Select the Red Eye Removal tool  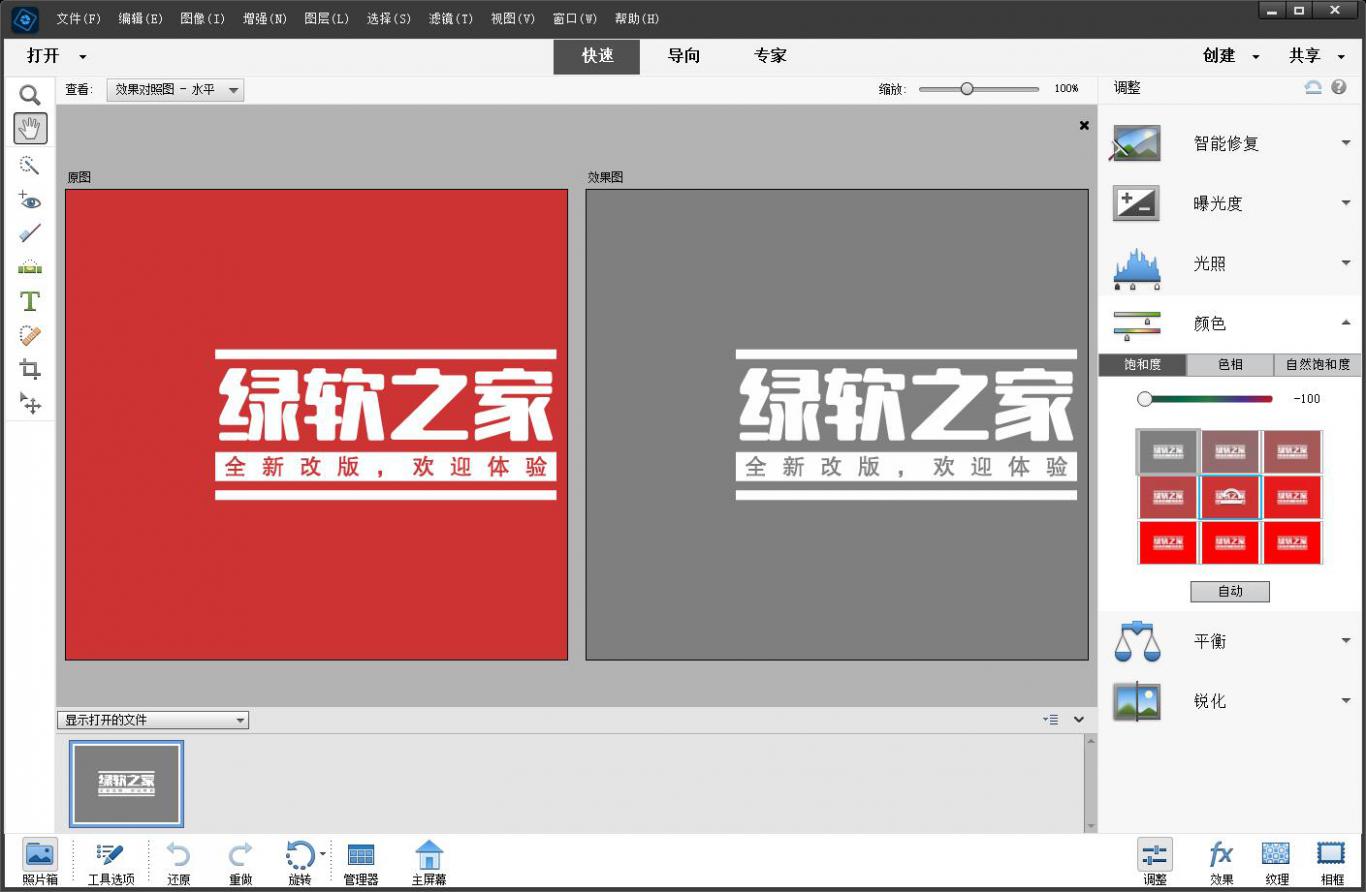click(x=30, y=200)
